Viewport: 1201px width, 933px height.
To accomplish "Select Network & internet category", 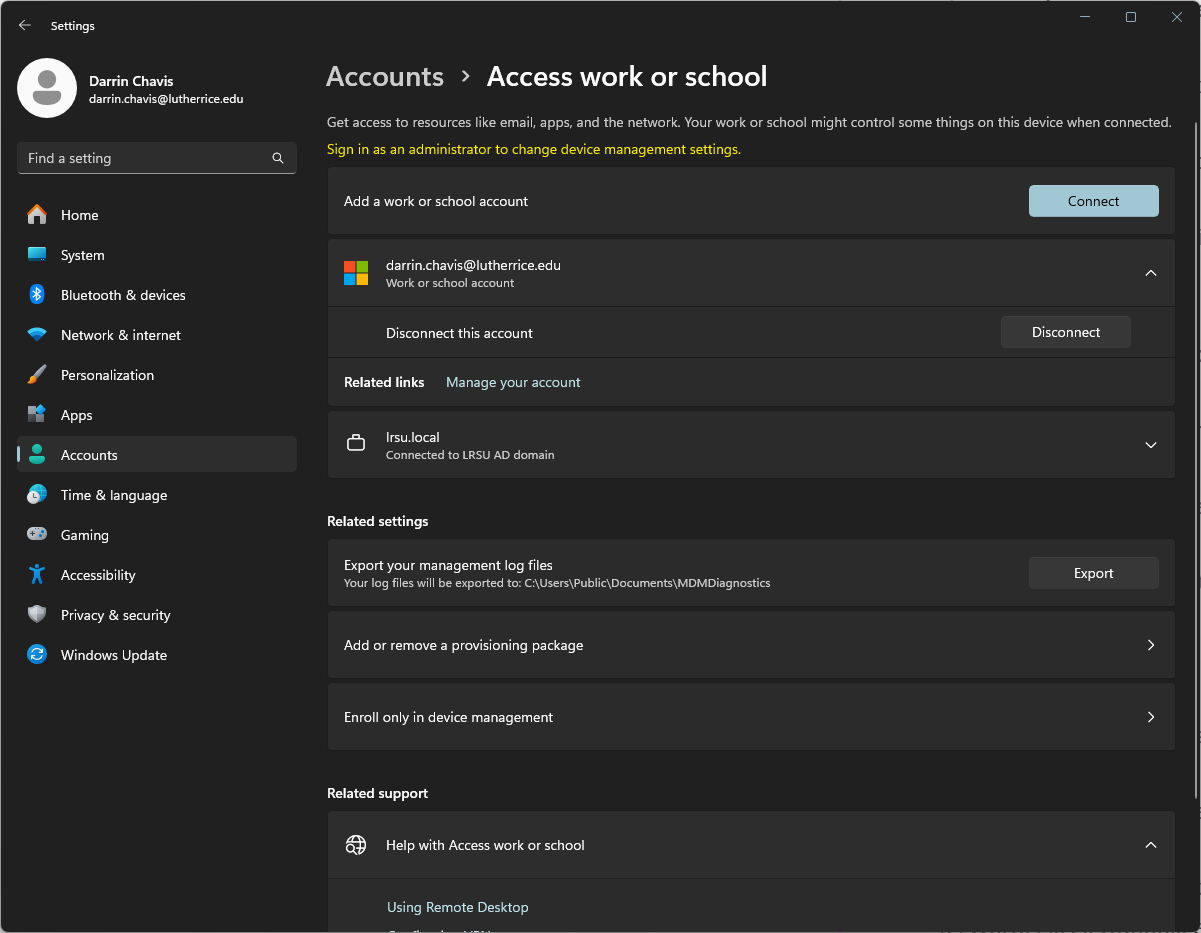I will (157, 335).
